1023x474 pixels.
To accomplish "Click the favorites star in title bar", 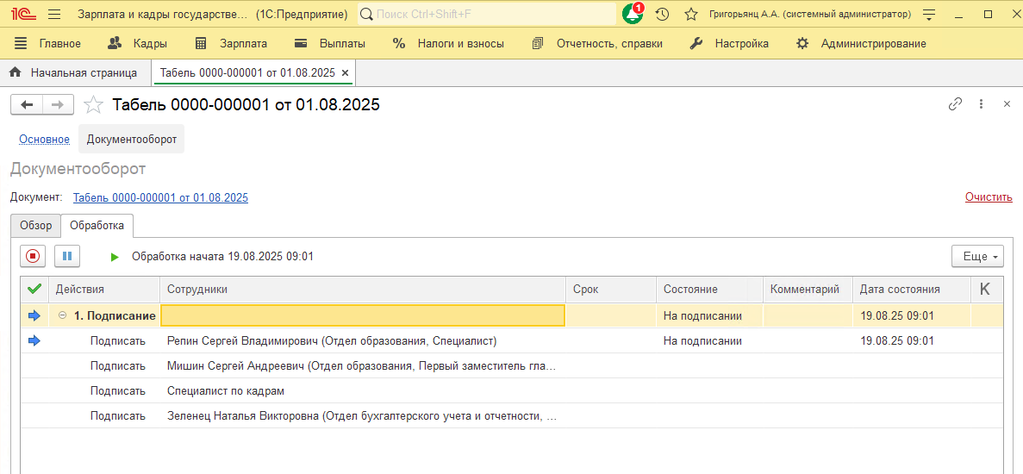I will pos(690,15).
